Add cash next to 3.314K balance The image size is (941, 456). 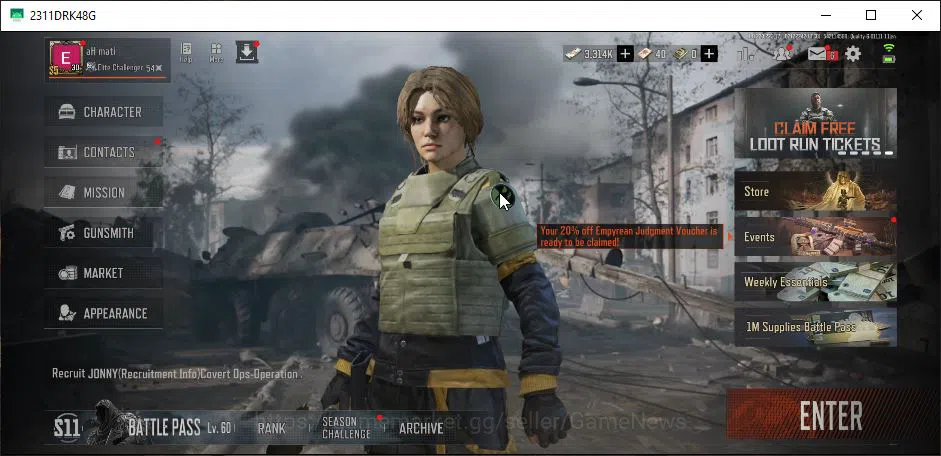tap(625, 54)
